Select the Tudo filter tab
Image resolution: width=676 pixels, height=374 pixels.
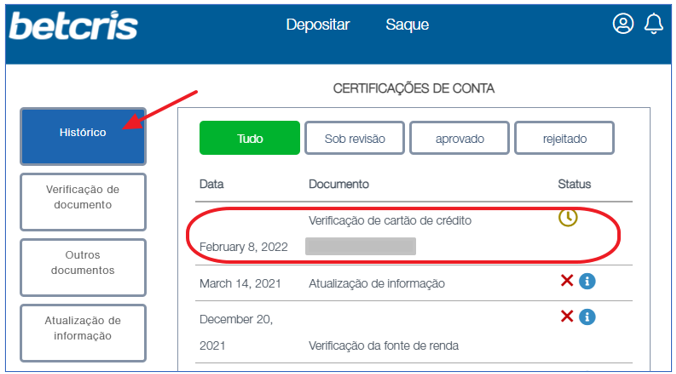[250, 138]
